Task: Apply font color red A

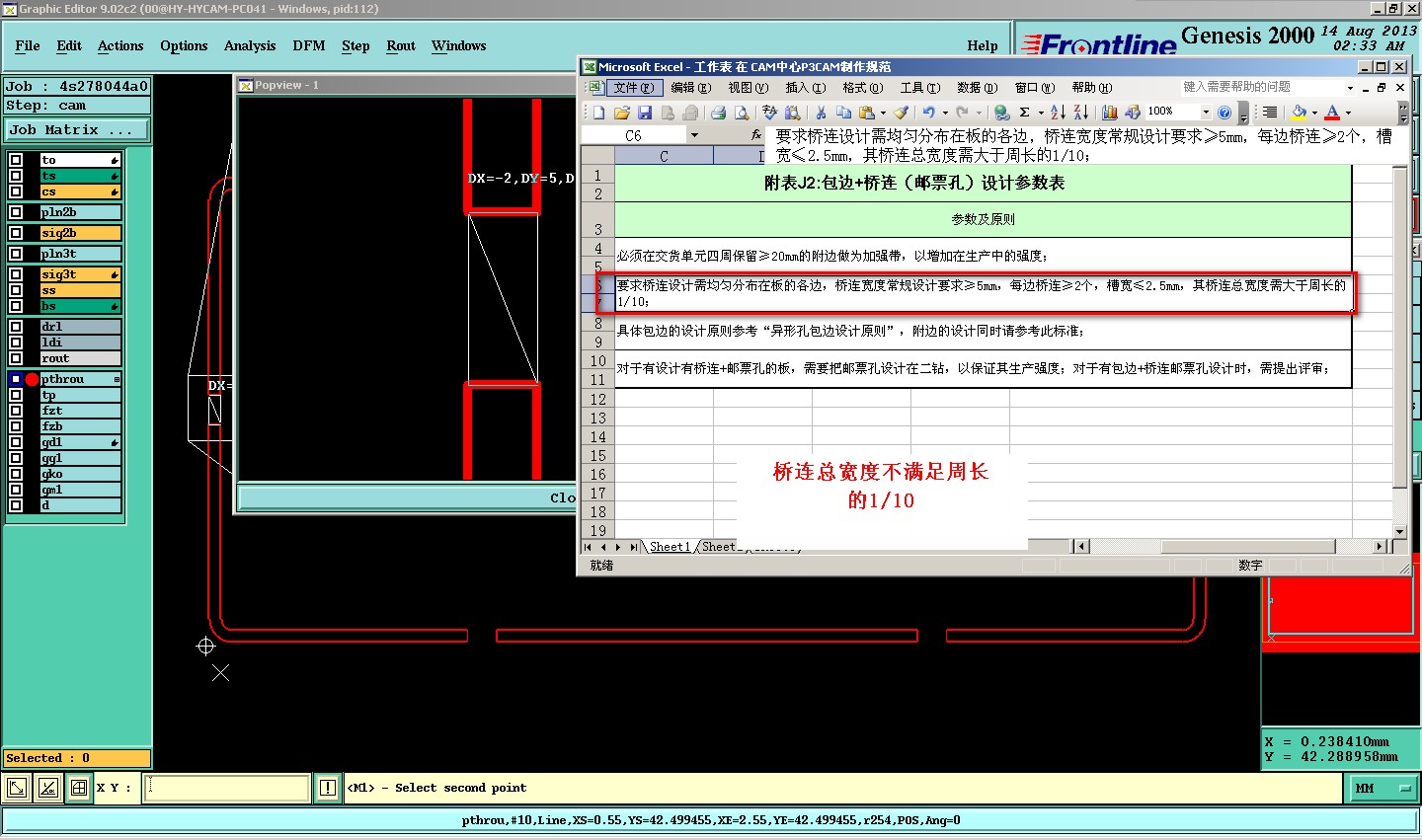Action: tap(1332, 113)
